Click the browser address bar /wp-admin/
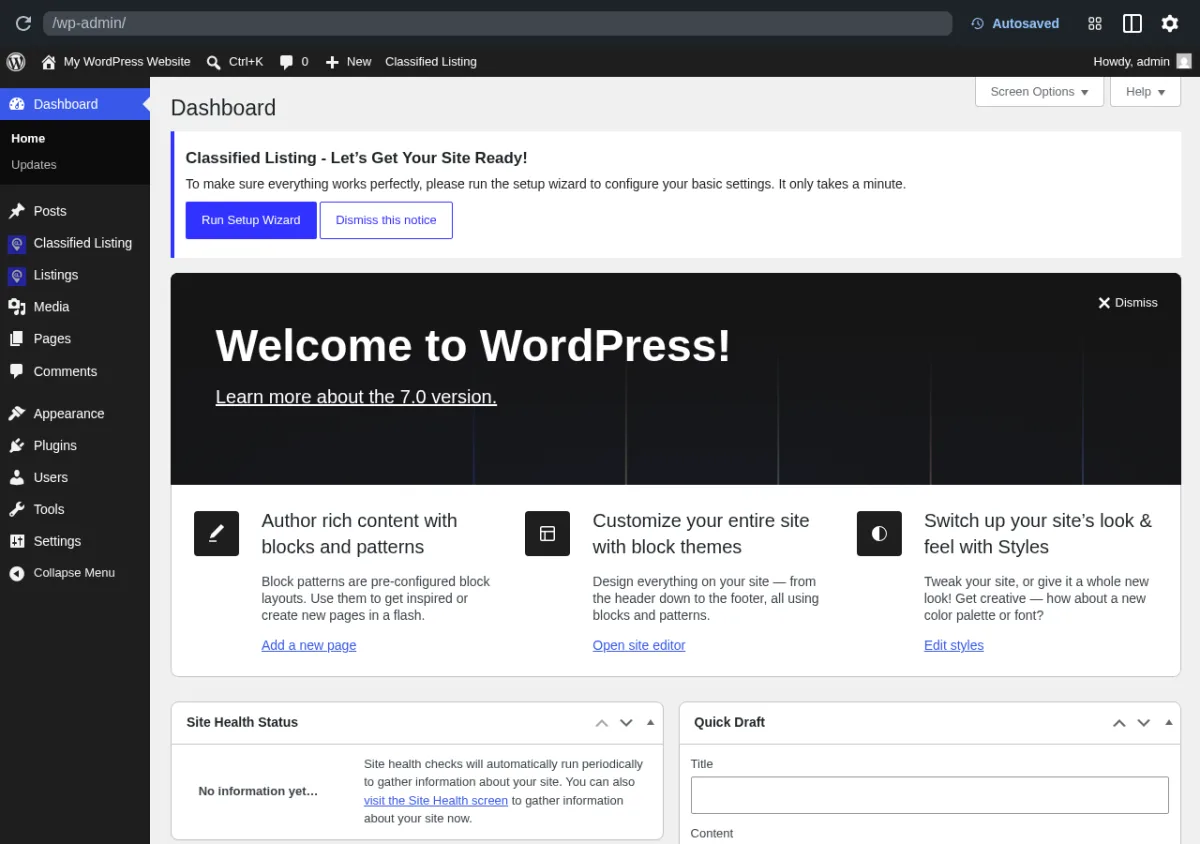 pos(497,23)
